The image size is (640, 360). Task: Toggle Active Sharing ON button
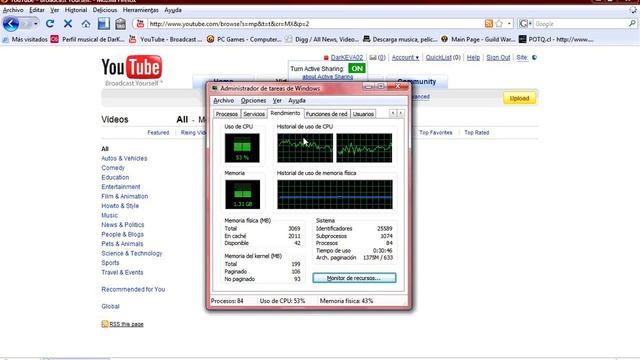357,69
